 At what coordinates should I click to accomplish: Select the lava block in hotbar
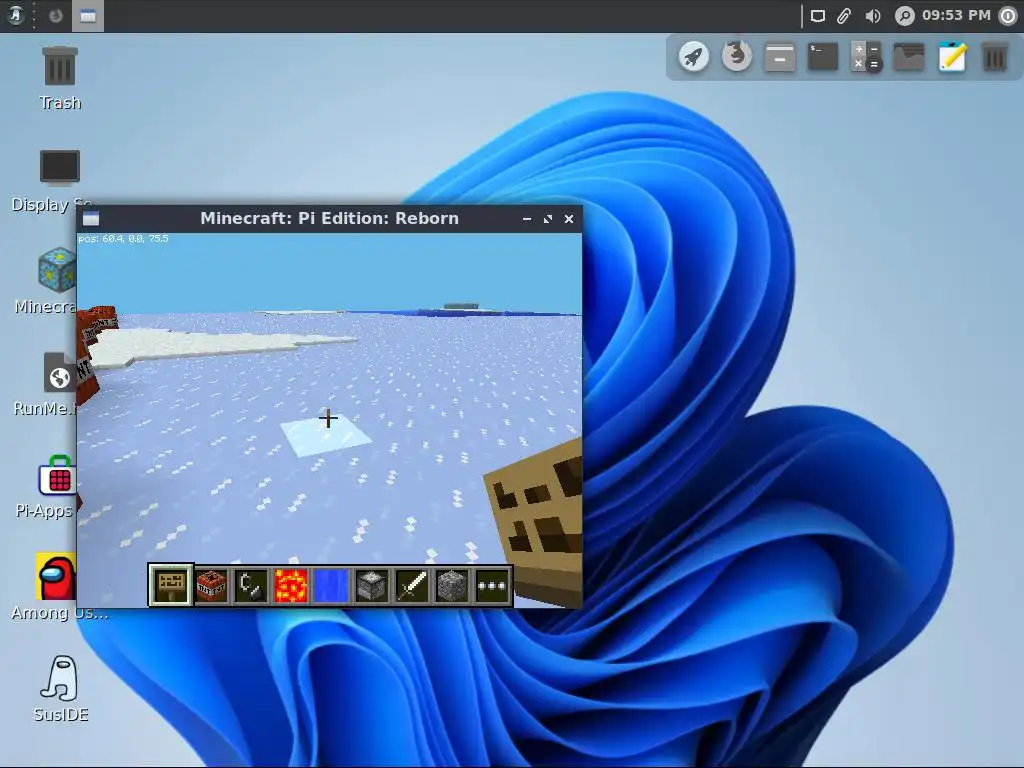tap(291, 585)
